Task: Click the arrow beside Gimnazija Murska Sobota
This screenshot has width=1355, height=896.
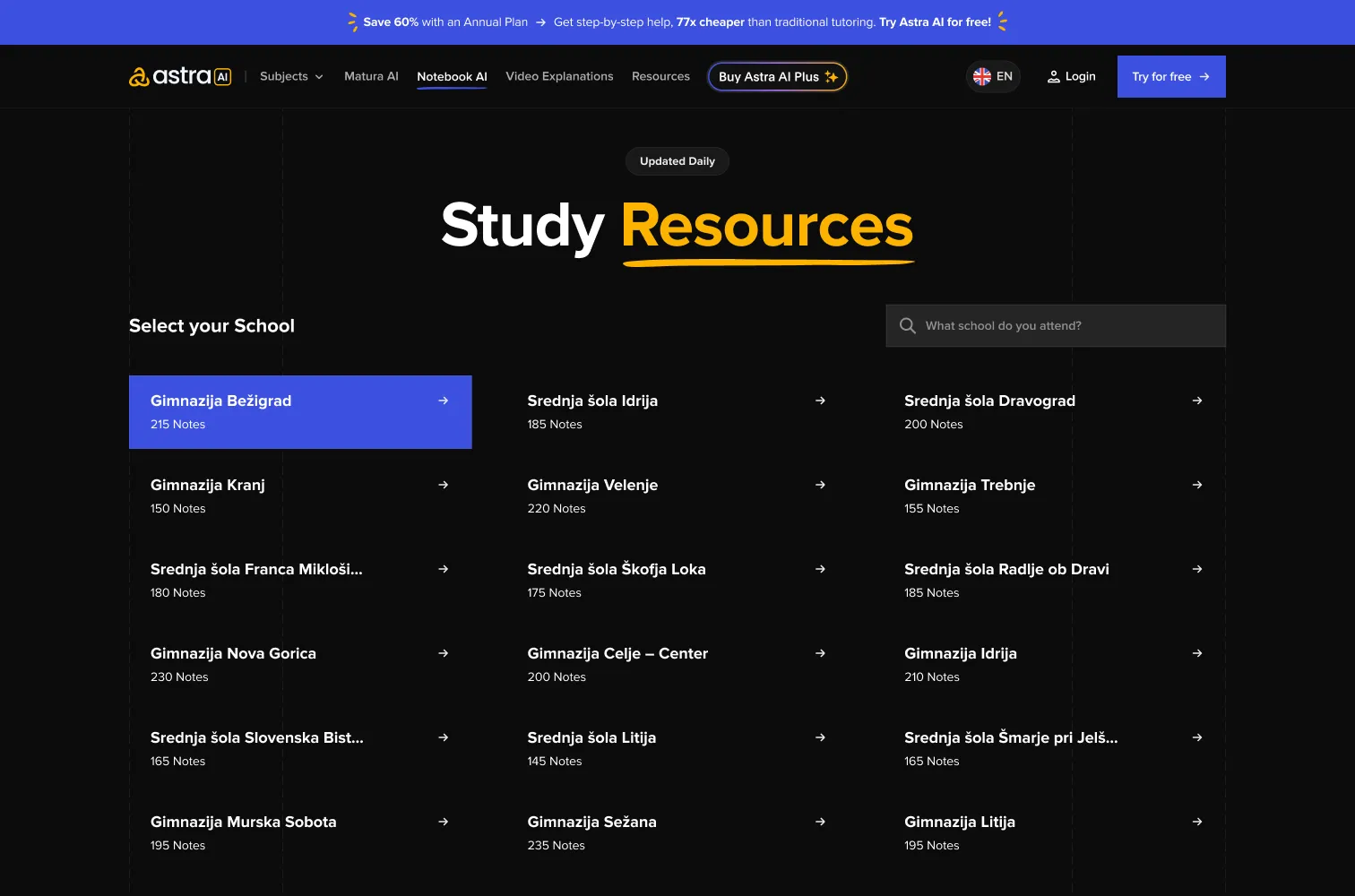Action: pos(444,822)
